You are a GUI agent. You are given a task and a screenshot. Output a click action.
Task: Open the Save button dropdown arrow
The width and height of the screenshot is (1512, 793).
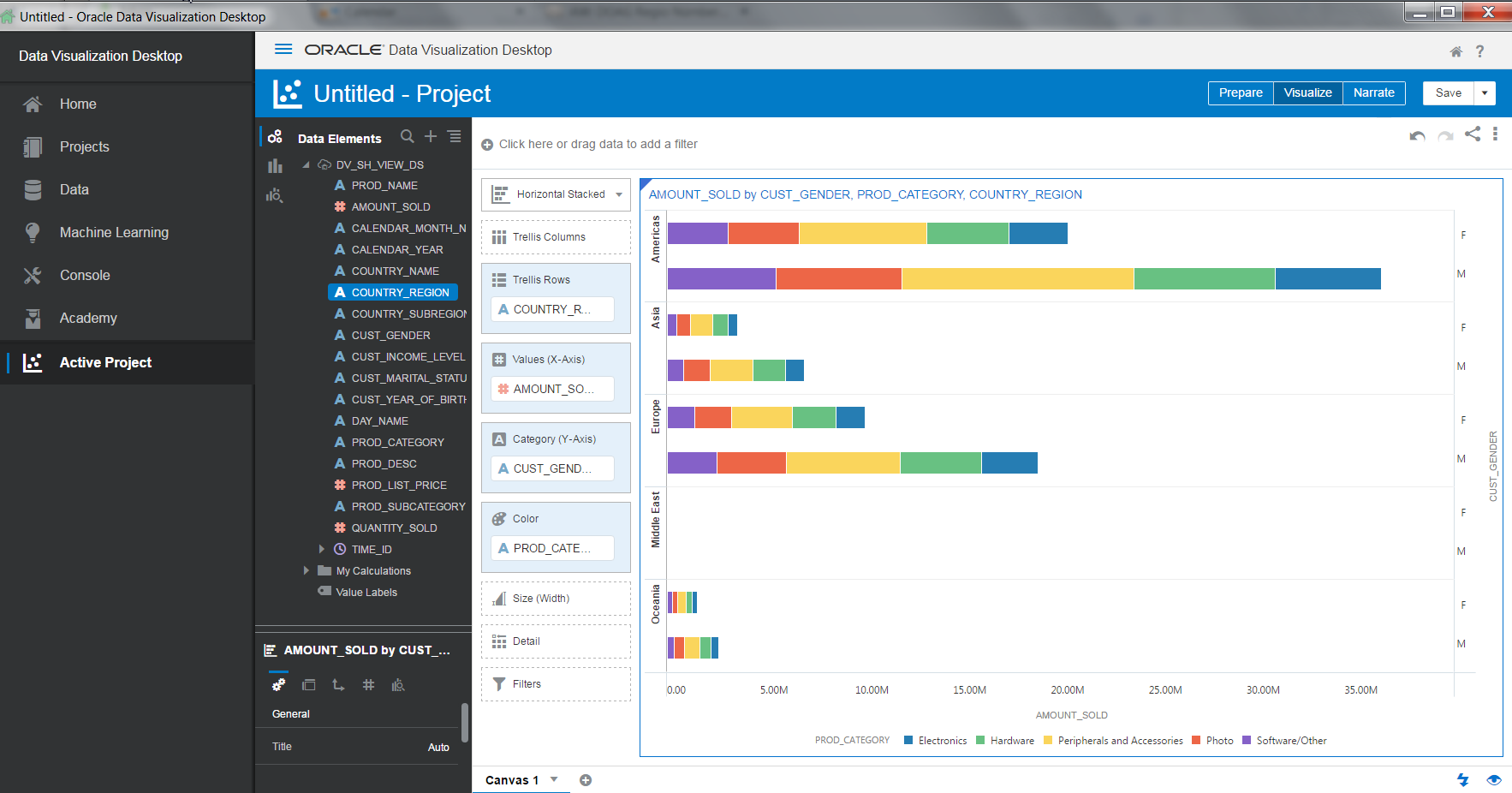(x=1485, y=93)
